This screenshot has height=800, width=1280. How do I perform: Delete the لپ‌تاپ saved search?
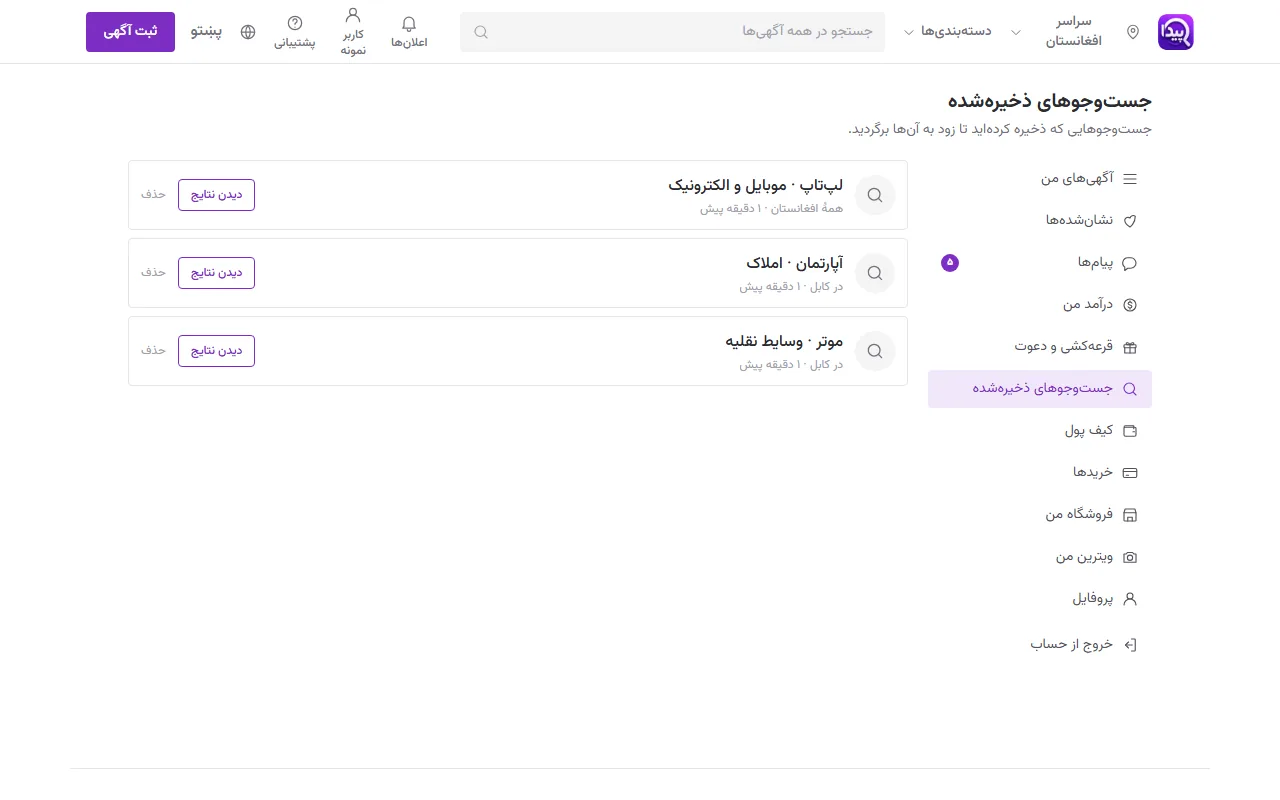[153, 195]
